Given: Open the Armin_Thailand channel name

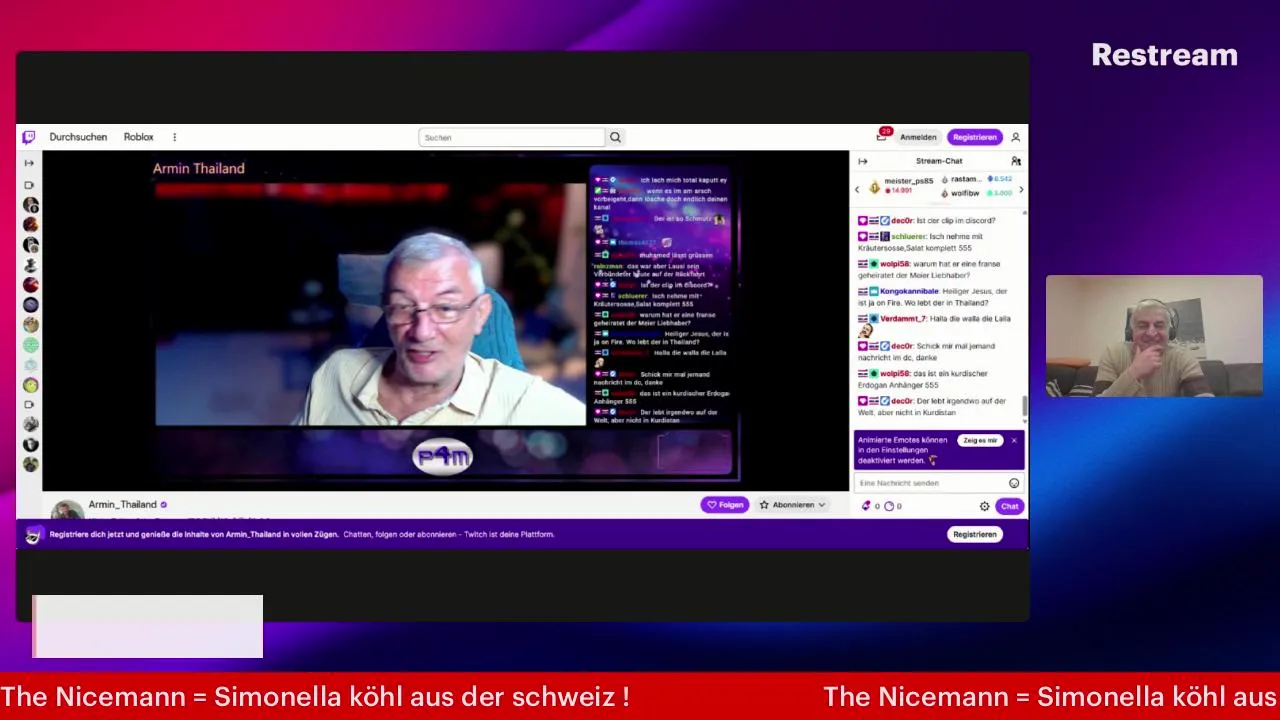Looking at the screenshot, I should 122,505.
